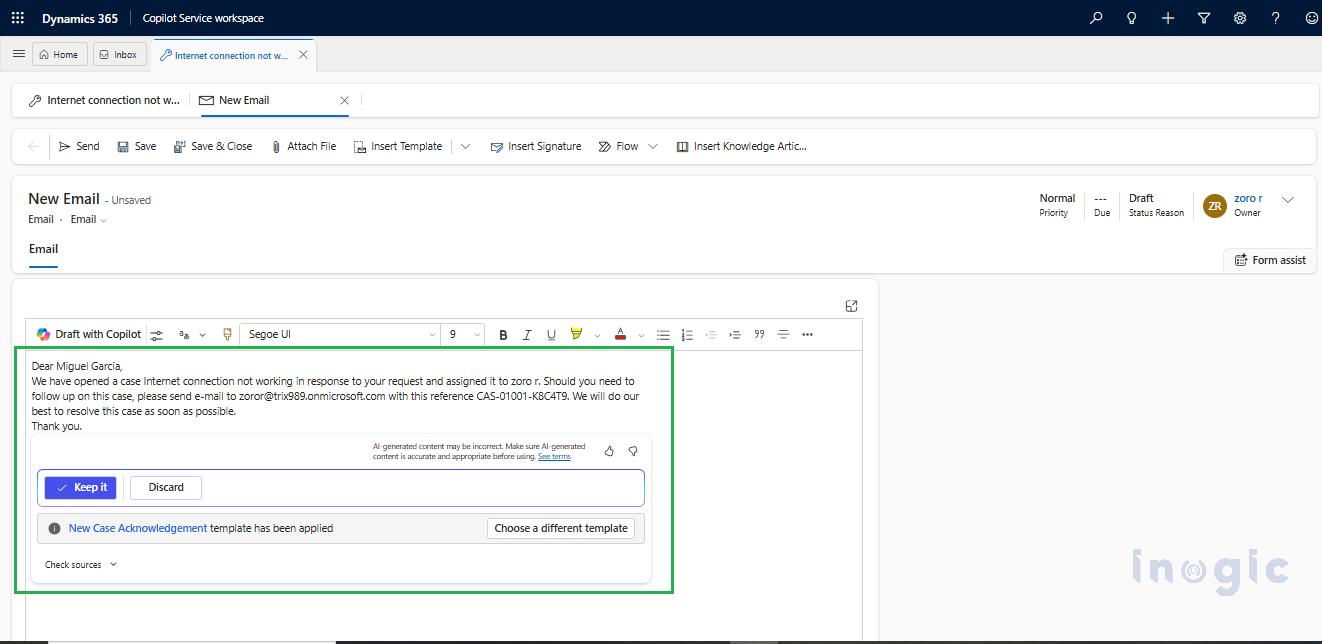Screen dimensions: 1322x644
Task: Insert a numbered list
Action: pyautogui.click(x=686, y=334)
